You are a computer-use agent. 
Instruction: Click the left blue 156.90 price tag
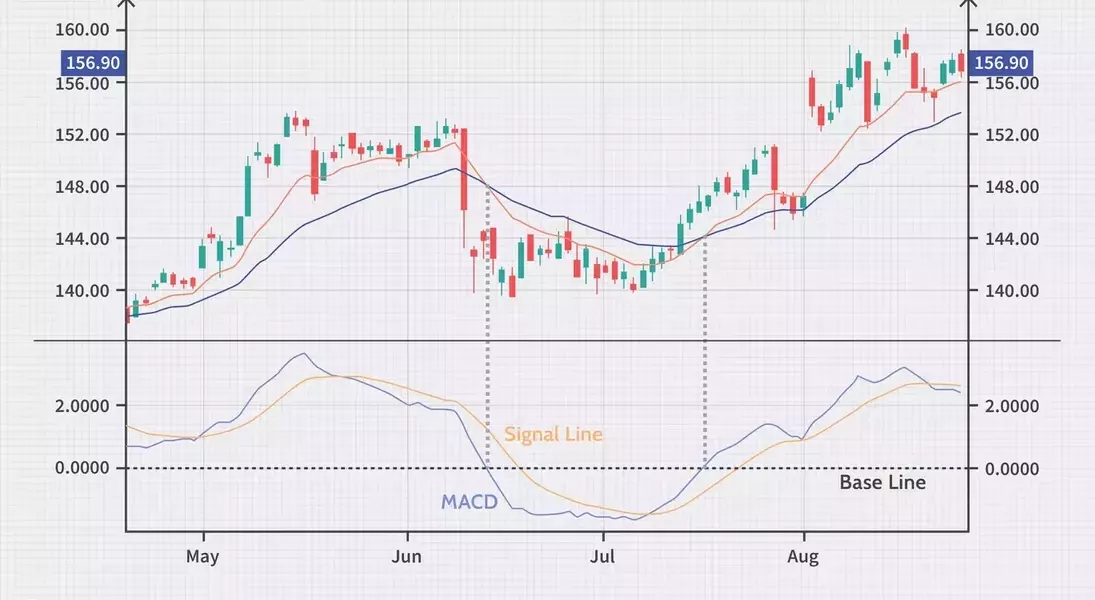92,63
